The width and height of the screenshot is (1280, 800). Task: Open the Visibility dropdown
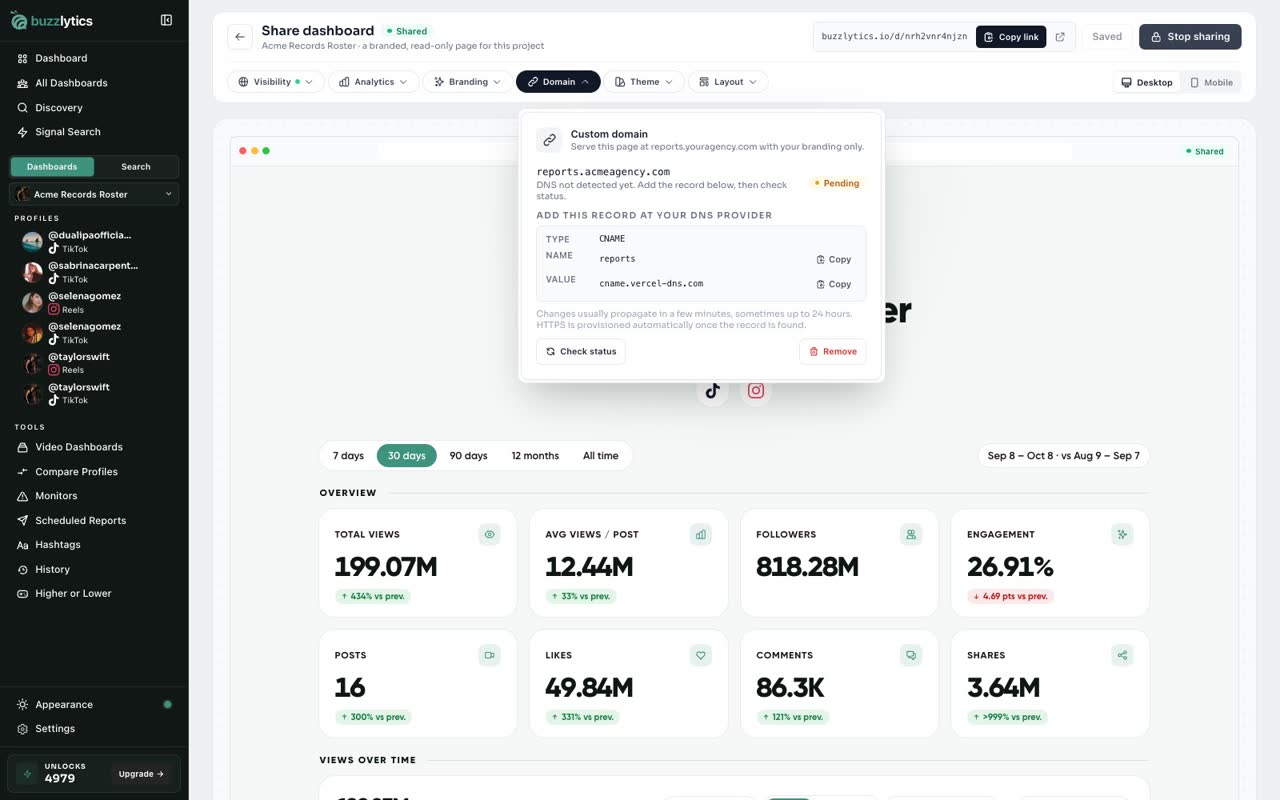tap(276, 82)
